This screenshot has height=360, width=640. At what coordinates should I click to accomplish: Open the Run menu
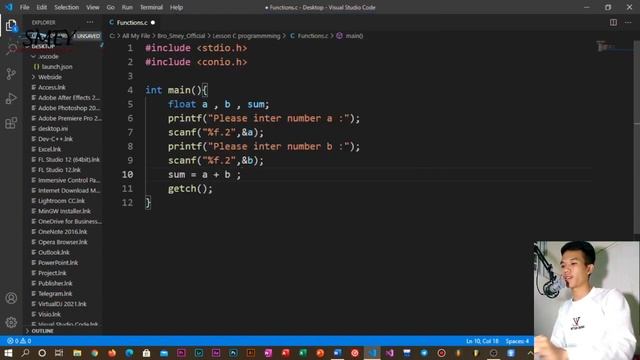pyautogui.click(x=127, y=7)
